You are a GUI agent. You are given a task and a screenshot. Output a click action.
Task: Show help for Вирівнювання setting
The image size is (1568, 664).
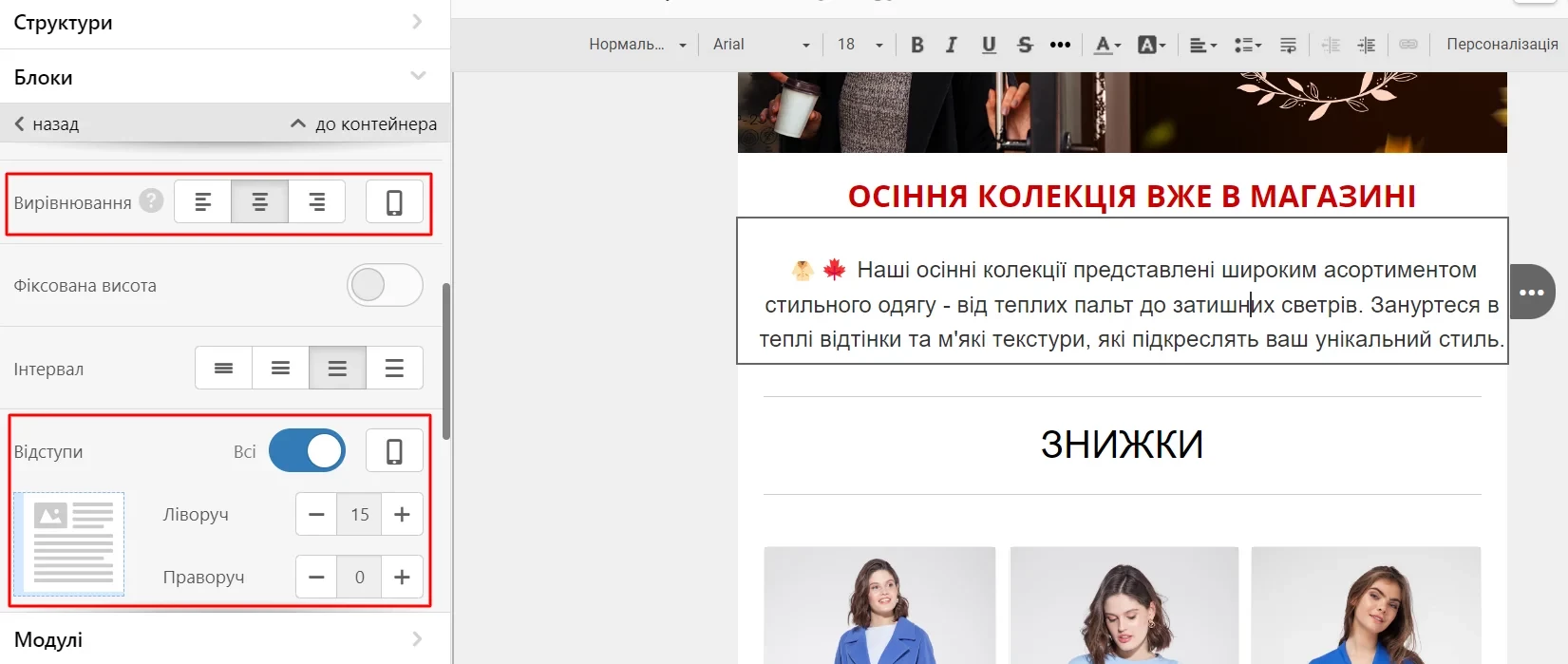click(x=151, y=200)
